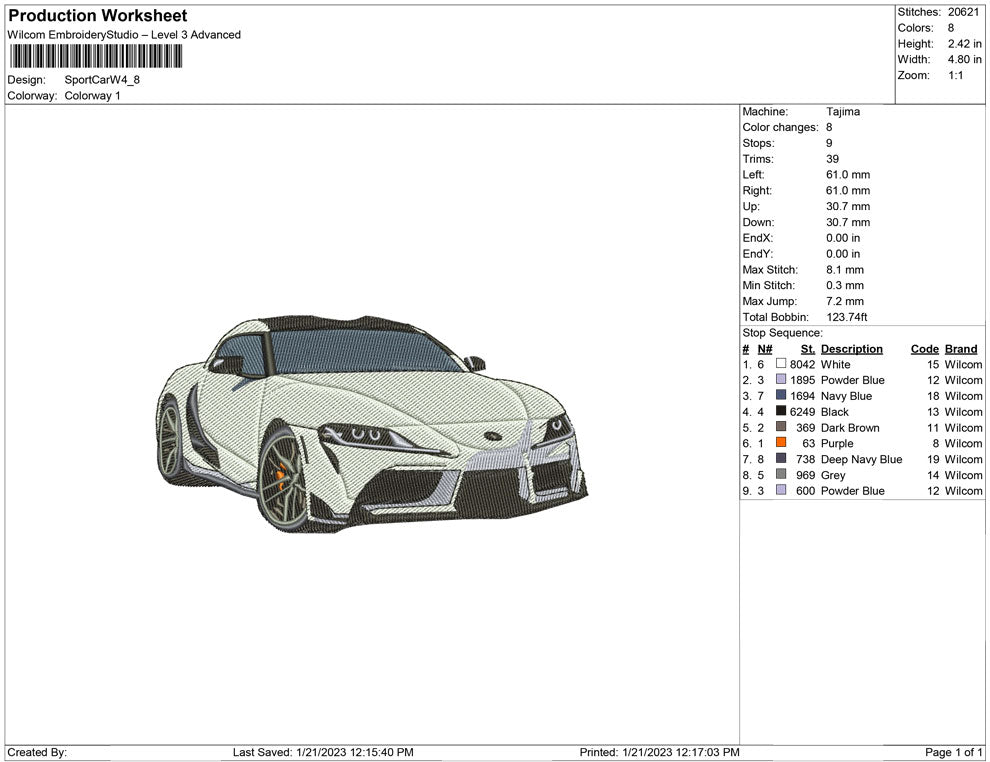Click the orange swatch labeled Purple
The height and width of the screenshot is (762, 990).
(781, 443)
